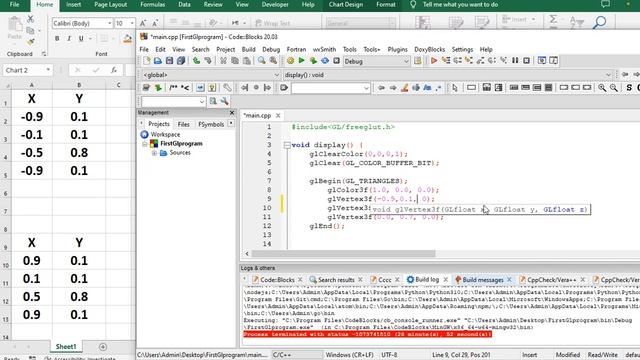640x360 pixels.
Task: Click Tell me what you want to do
Action: pyautogui.click(x=460, y=5)
